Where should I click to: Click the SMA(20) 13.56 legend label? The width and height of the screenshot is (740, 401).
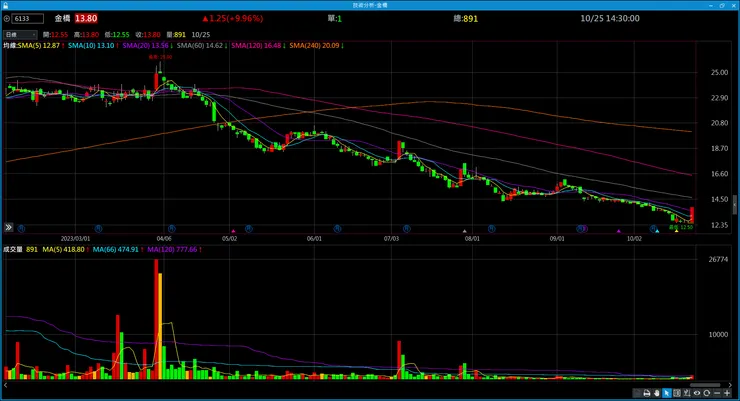coord(145,46)
